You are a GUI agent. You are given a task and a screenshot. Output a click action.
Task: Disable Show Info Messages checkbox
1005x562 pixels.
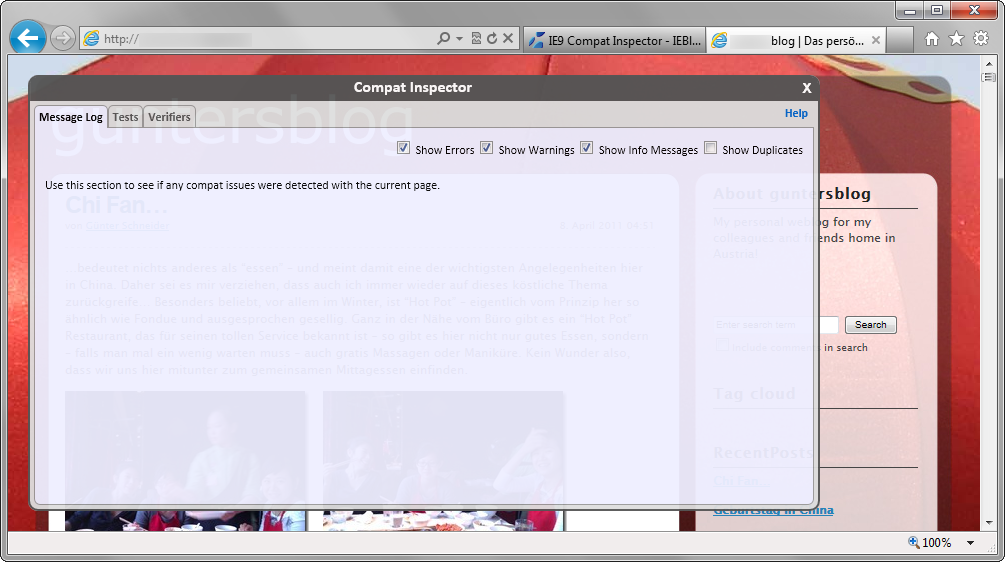[587, 149]
